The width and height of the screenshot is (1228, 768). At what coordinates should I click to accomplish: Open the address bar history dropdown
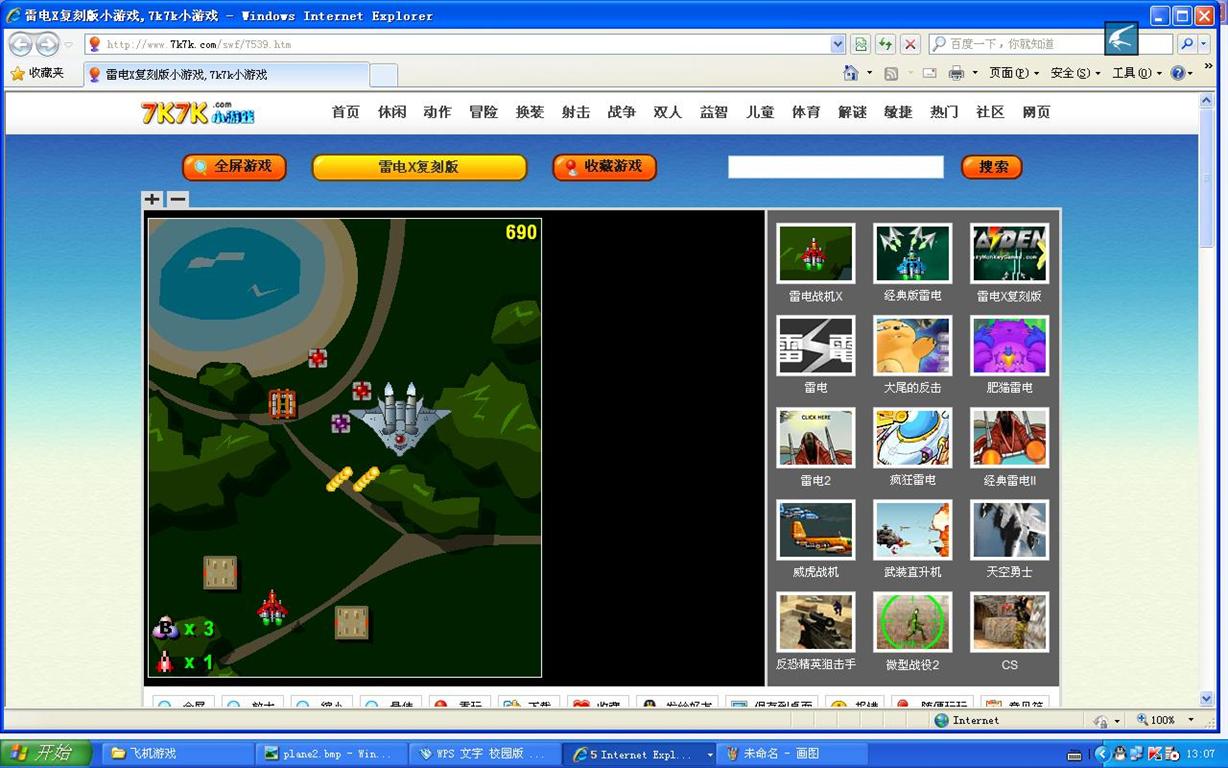tap(838, 44)
